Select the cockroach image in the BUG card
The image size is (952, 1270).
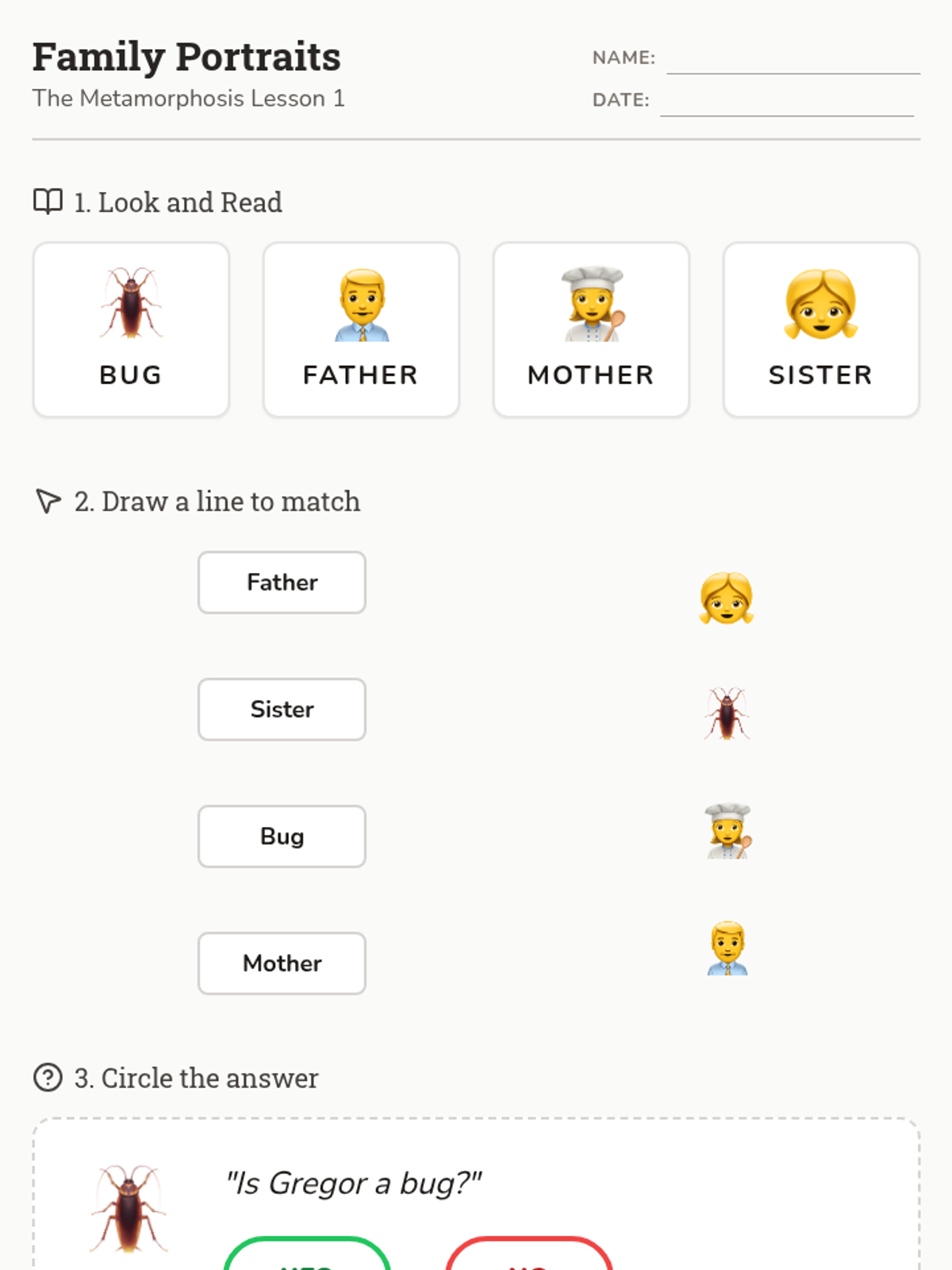pyautogui.click(x=131, y=304)
